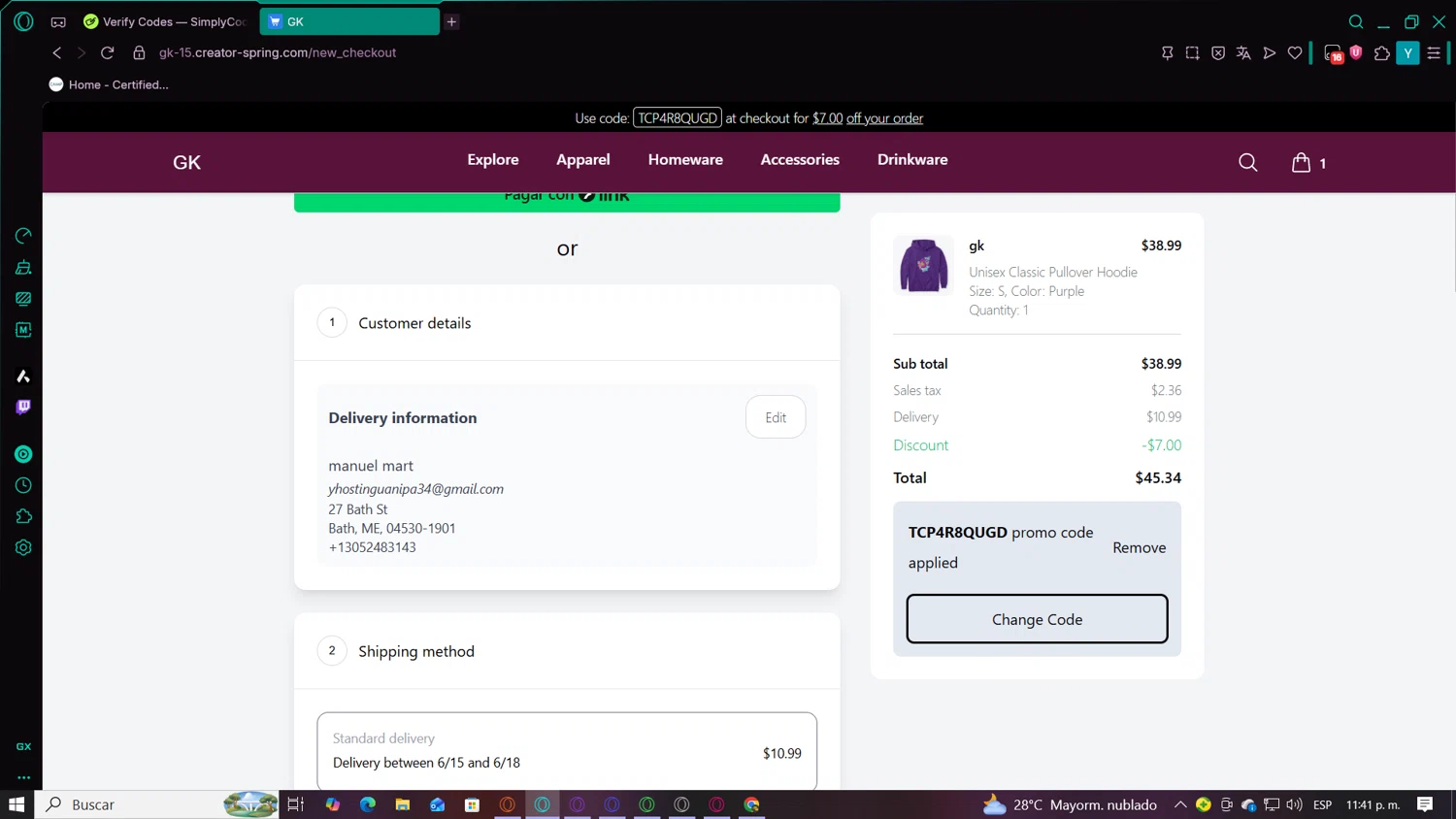Open Microsoft Edge from taskbar
The width and height of the screenshot is (1456, 819).
[x=368, y=804]
